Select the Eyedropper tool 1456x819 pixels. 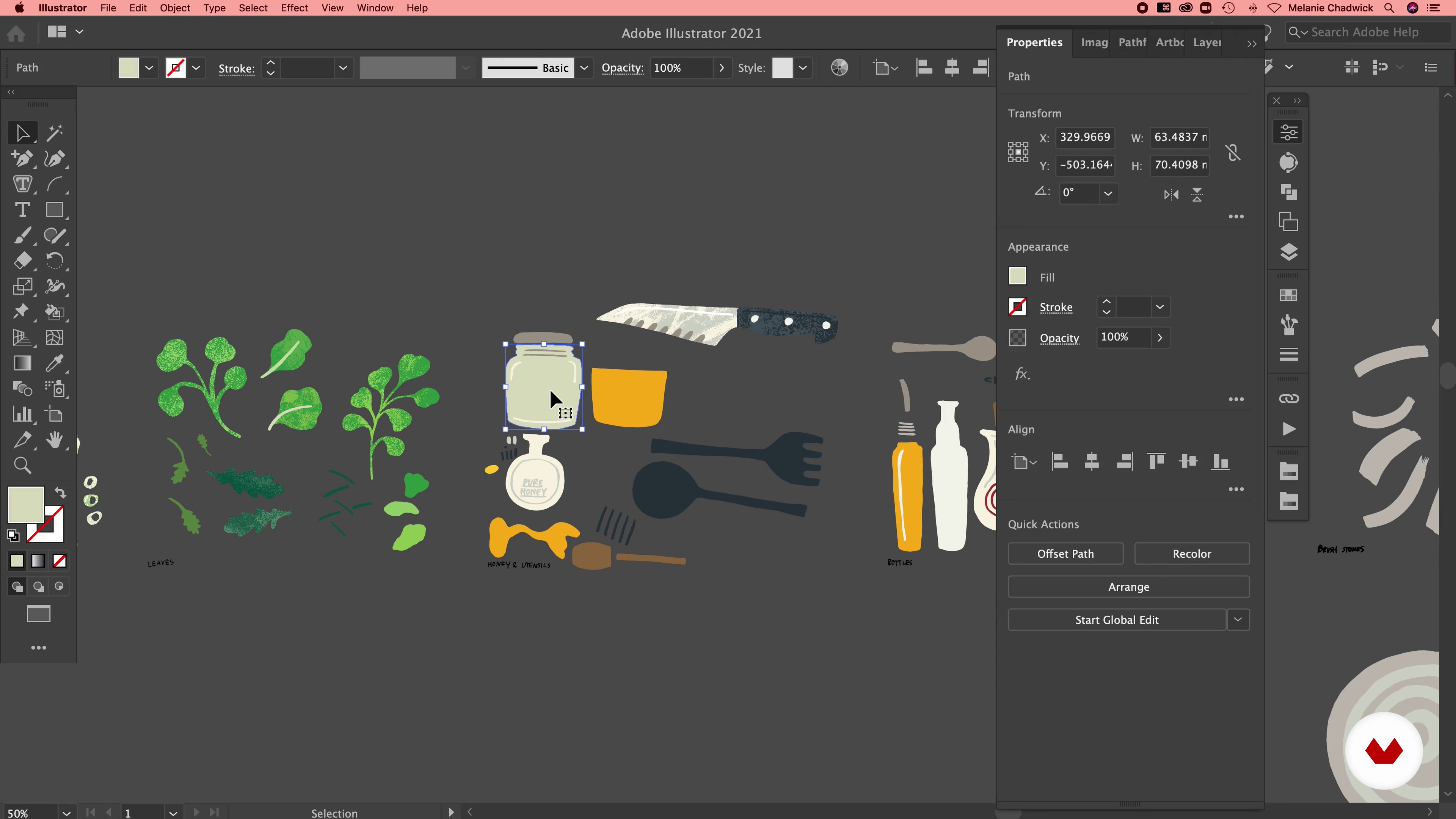pyautogui.click(x=55, y=363)
